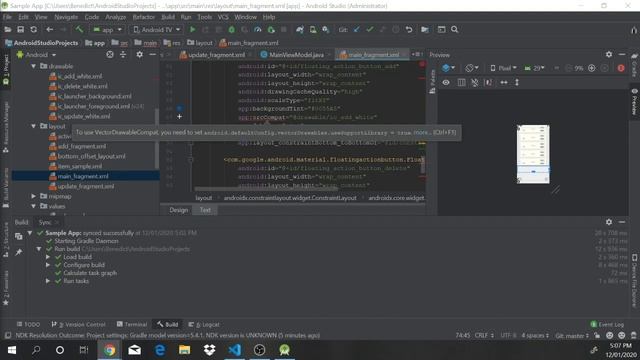Toggle the Device File Explorer side button

pyautogui.click(x=634, y=281)
